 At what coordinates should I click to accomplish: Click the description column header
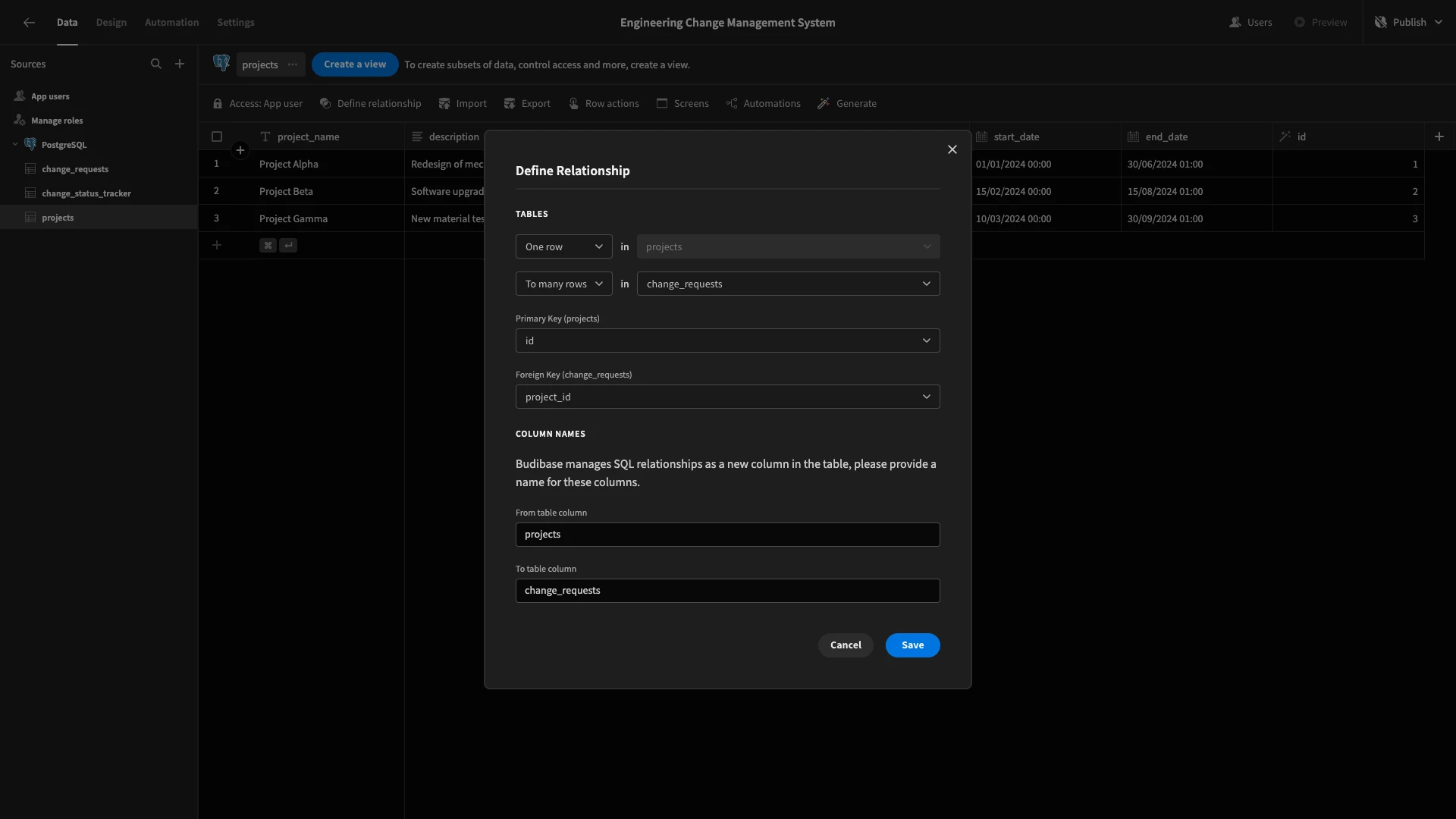click(445, 136)
